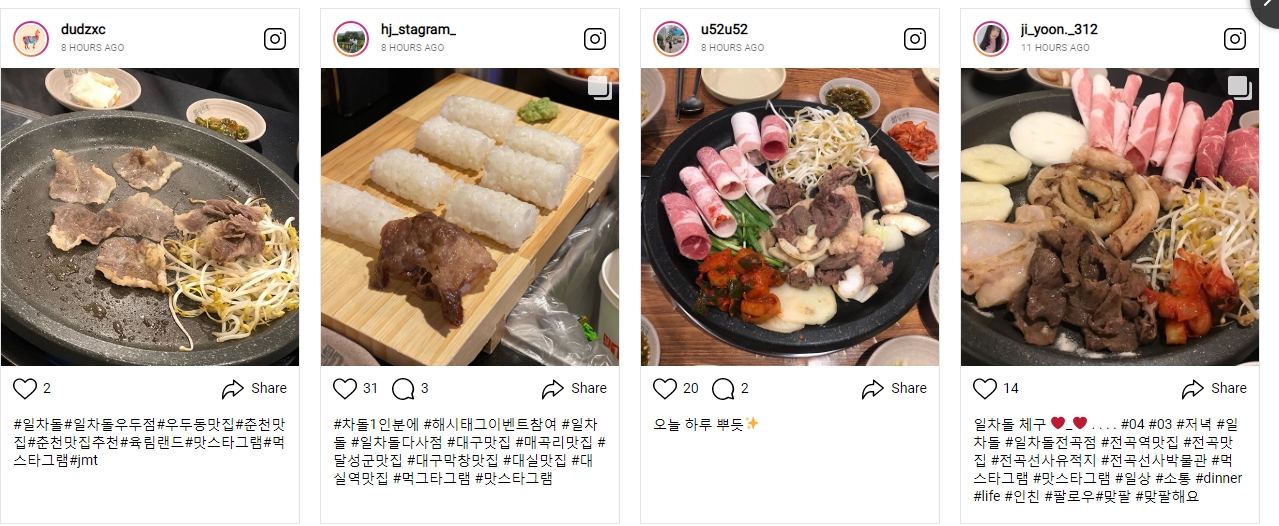Open comments on hj_stagram_ post
Viewport: 1279px width, 526px height.
(403, 388)
